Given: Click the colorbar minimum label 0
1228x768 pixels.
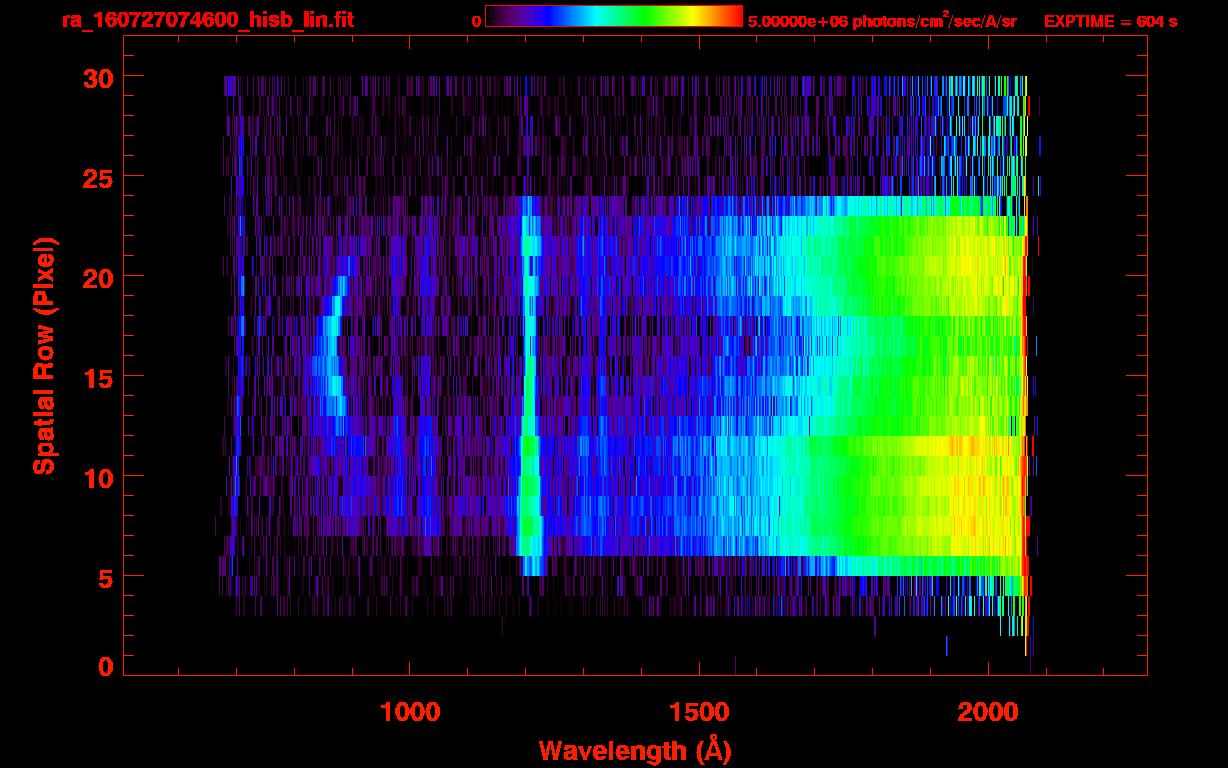Looking at the screenshot, I should click(x=476, y=21).
